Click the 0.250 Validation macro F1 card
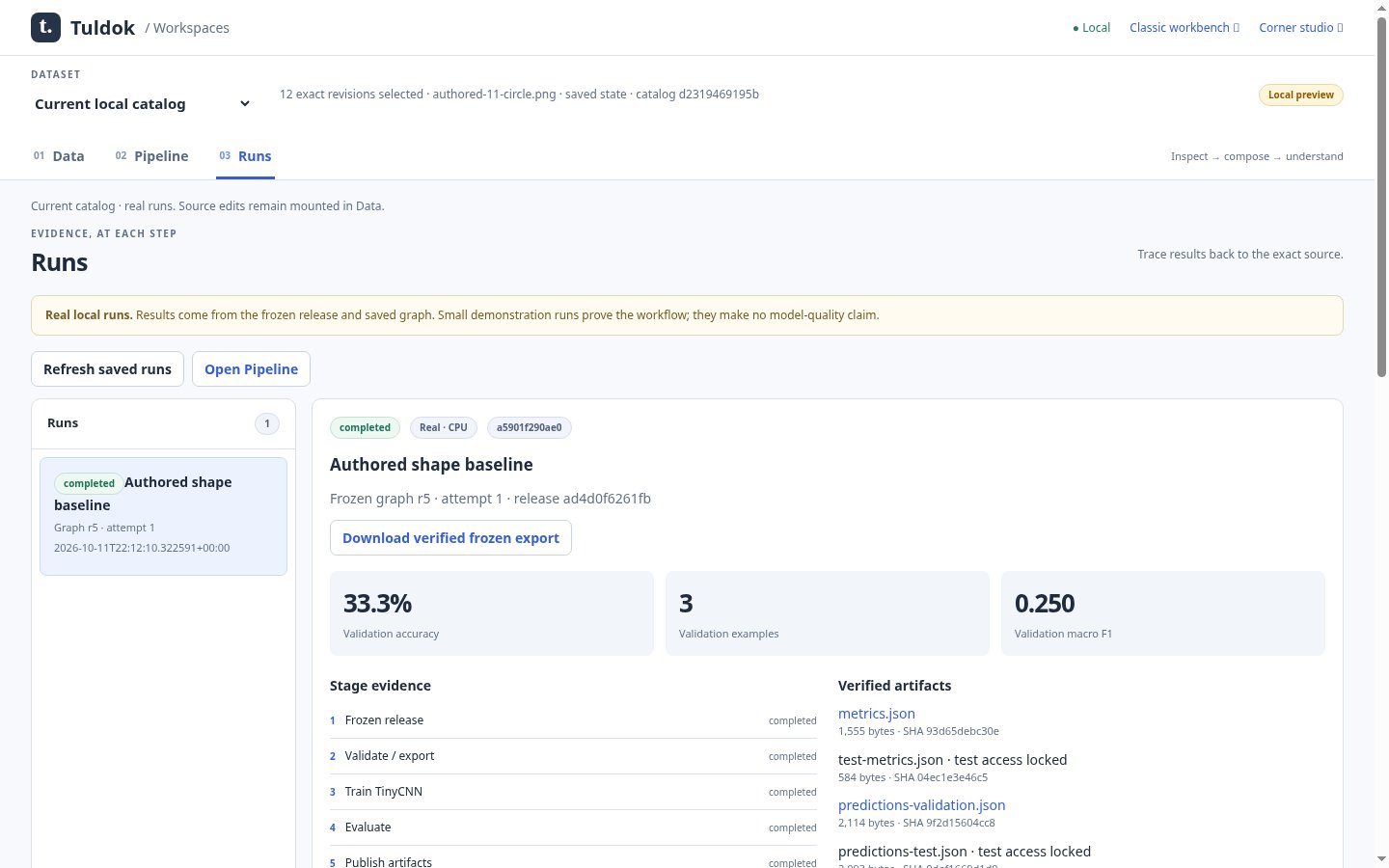The height and width of the screenshot is (868, 1389). [x=1163, y=613]
